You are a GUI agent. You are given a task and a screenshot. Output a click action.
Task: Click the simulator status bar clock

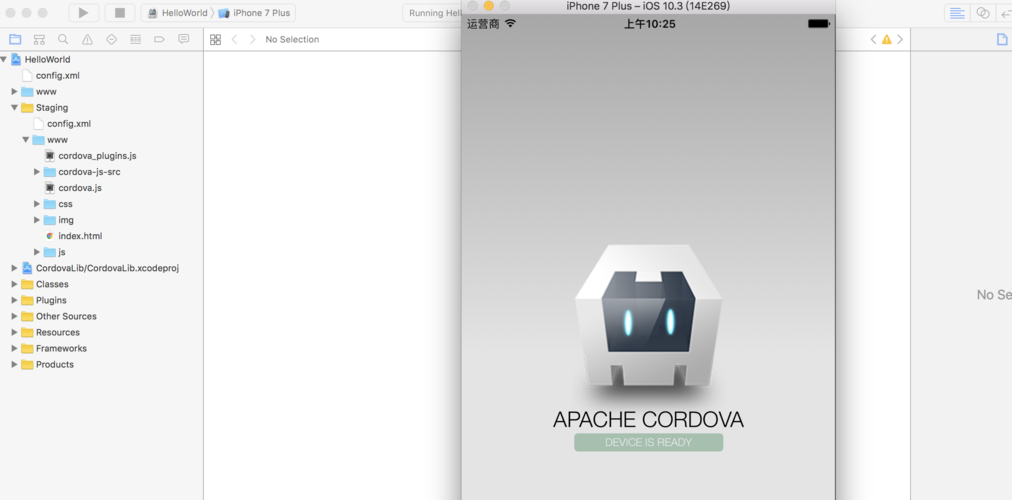coord(649,24)
